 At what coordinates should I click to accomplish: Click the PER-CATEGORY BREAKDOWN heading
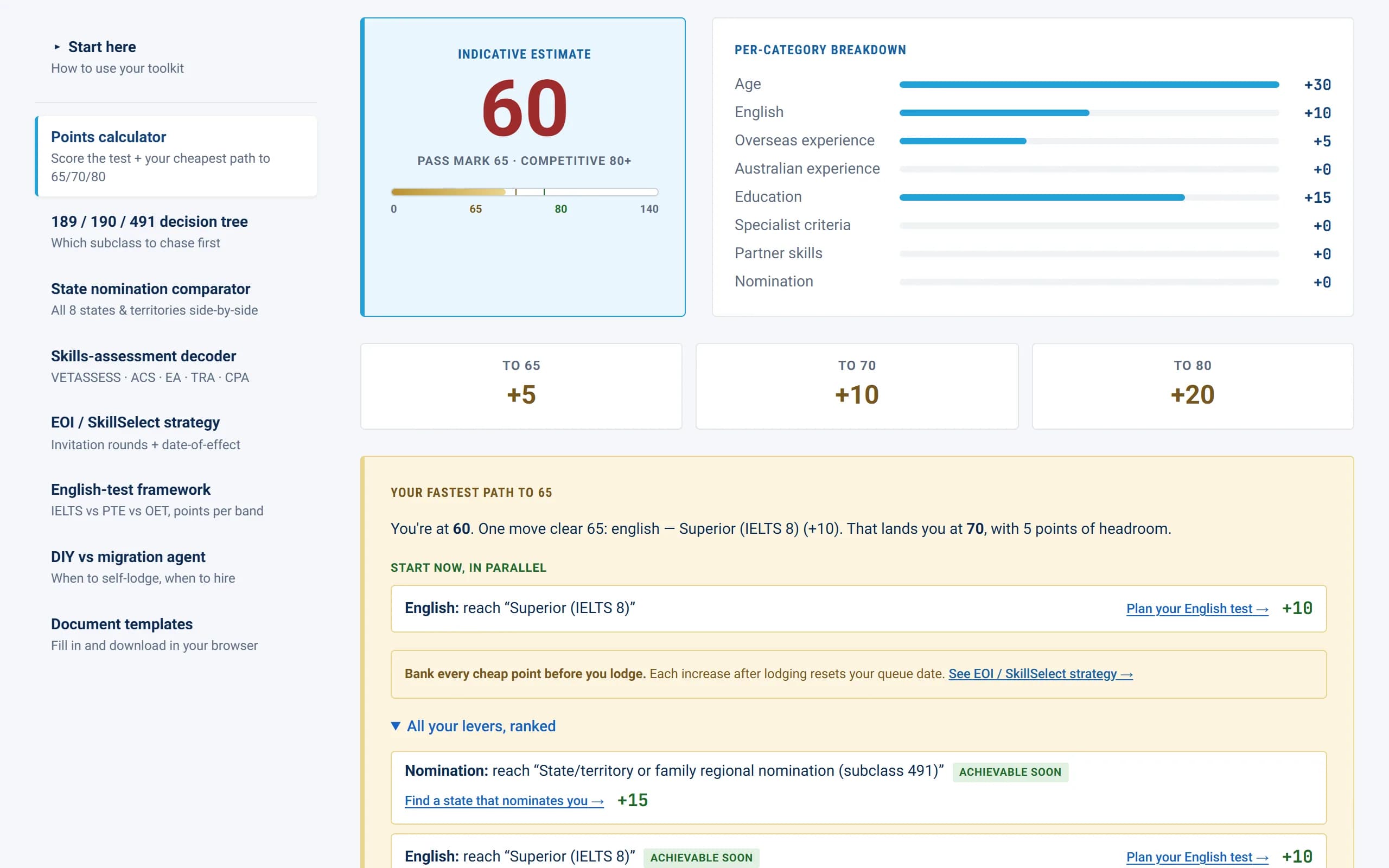point(820,50)
